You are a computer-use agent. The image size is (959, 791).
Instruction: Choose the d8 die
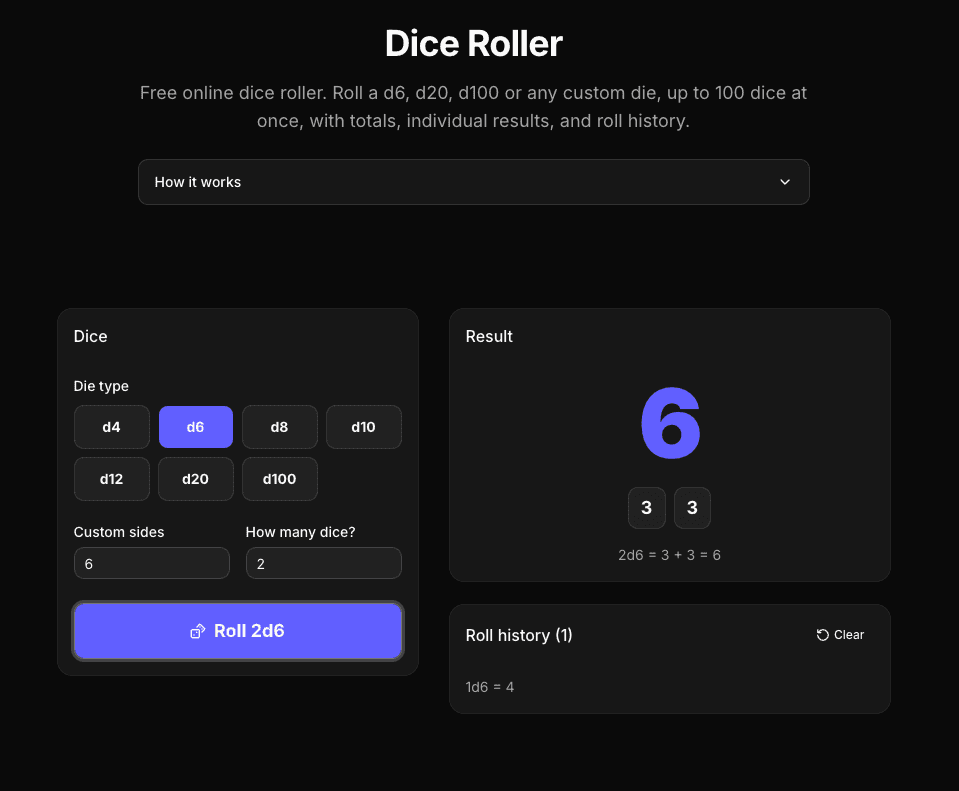280,427
